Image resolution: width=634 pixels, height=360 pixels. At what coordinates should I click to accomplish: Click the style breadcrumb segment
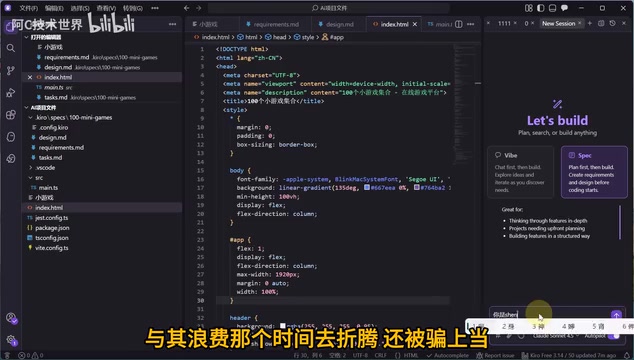coord(304,37)
